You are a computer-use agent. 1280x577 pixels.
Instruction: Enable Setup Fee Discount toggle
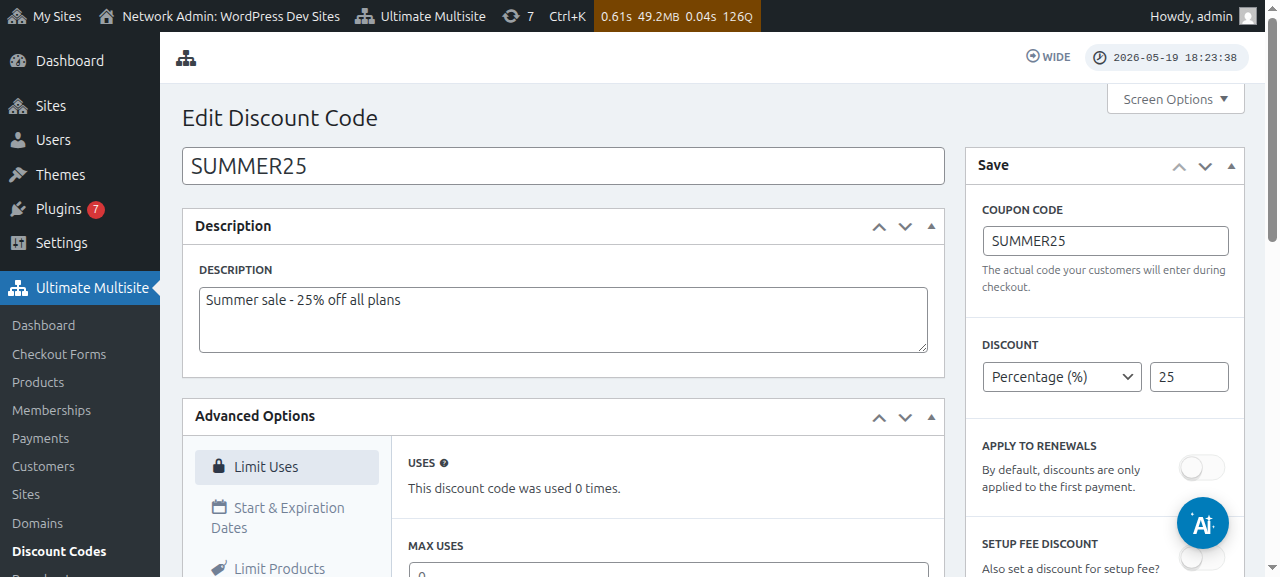(1202, 558)
